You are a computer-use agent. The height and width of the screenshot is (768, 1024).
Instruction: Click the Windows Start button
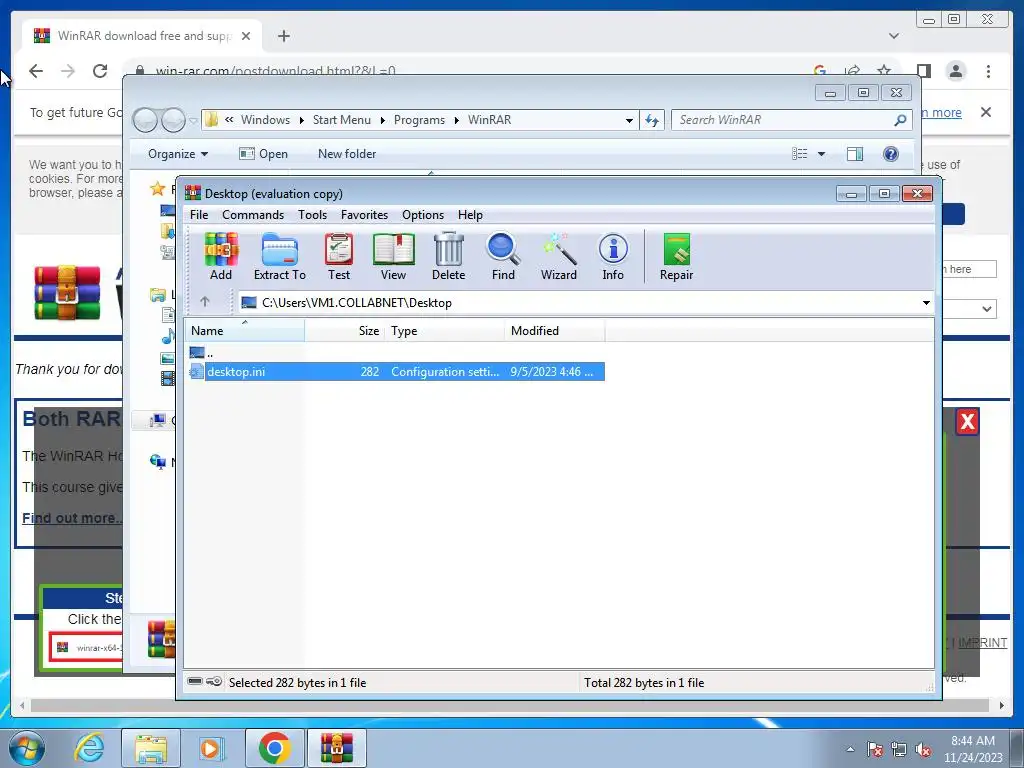click(27, 748)
